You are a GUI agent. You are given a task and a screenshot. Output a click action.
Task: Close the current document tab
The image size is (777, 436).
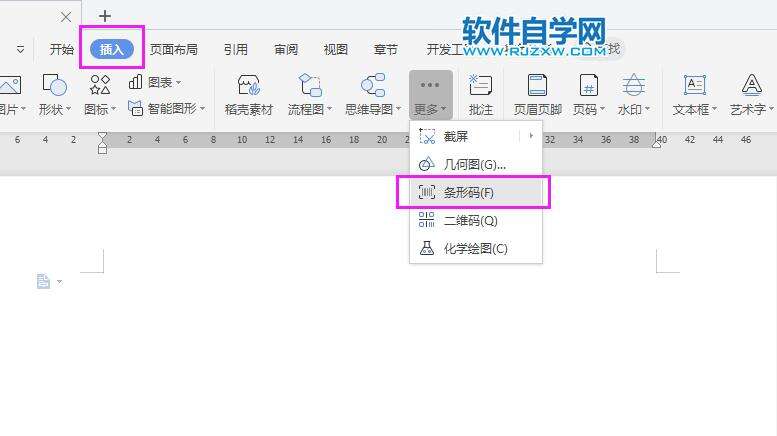[65, 17]
